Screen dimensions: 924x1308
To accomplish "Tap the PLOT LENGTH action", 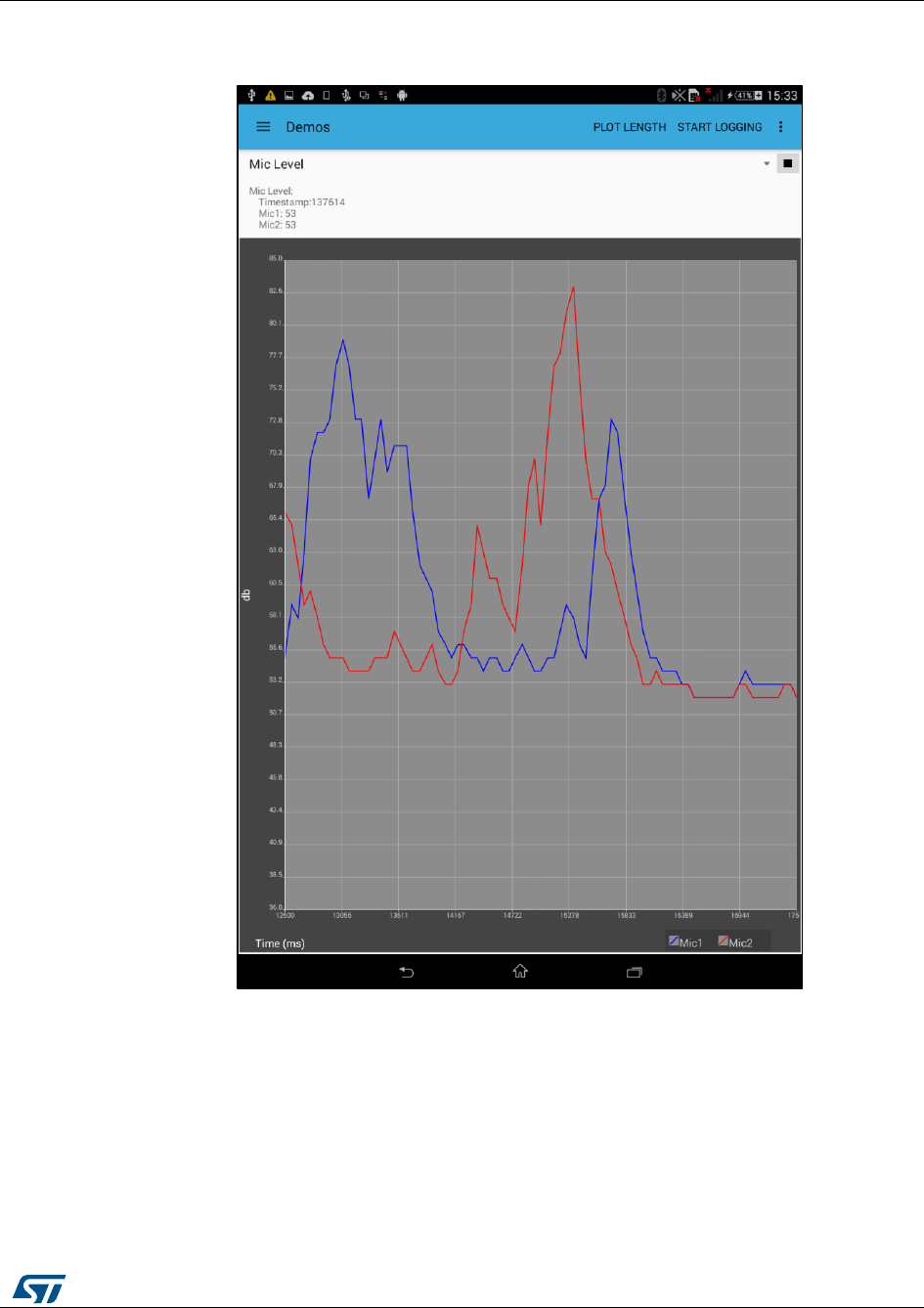I will (x=629, y=127).
